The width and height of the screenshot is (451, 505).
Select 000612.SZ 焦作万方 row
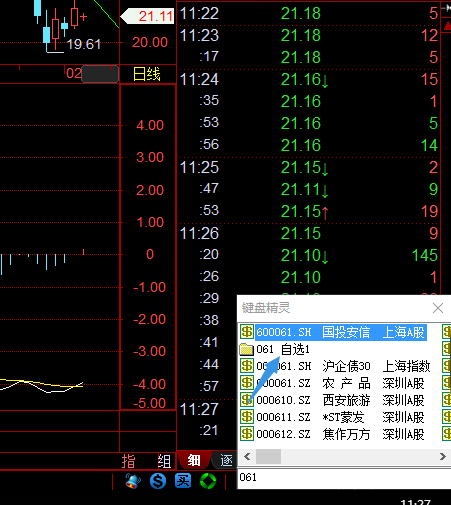click(x=332, y=434)
